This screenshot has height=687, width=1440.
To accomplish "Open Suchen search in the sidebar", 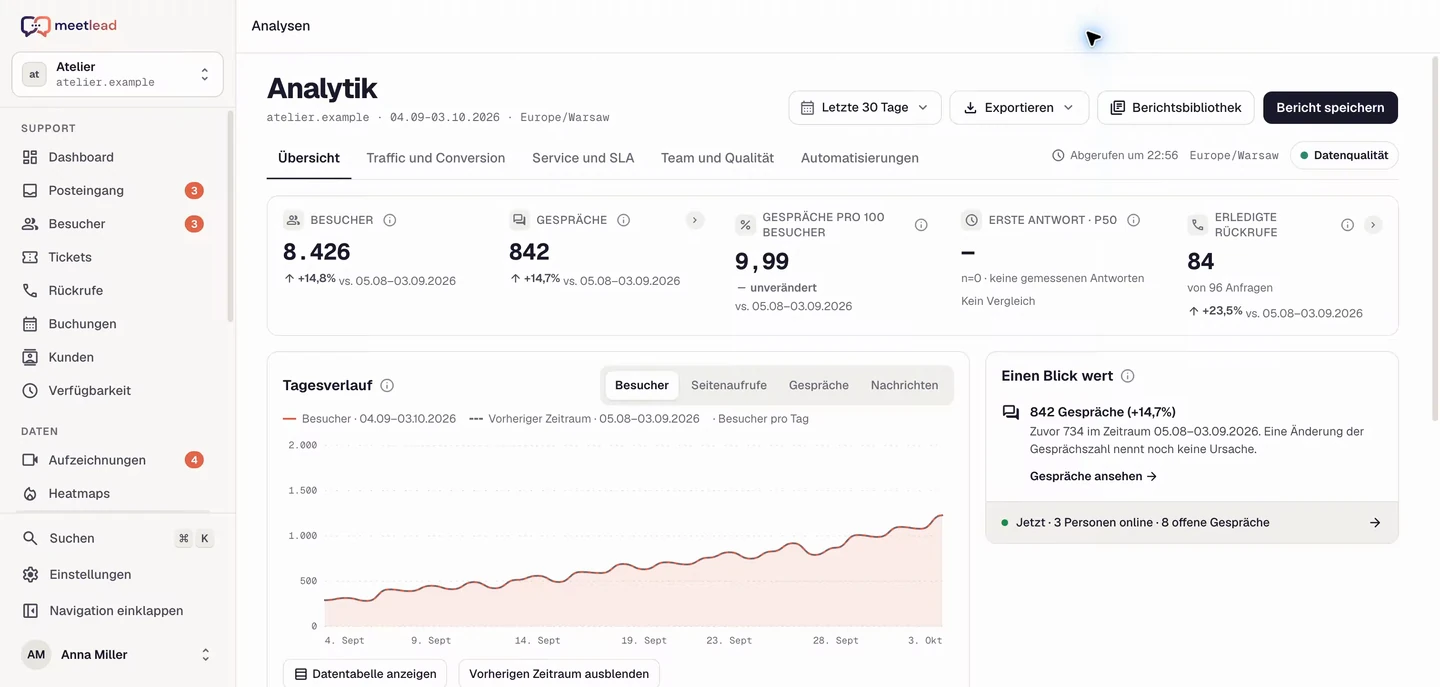I will coord(118,538).
